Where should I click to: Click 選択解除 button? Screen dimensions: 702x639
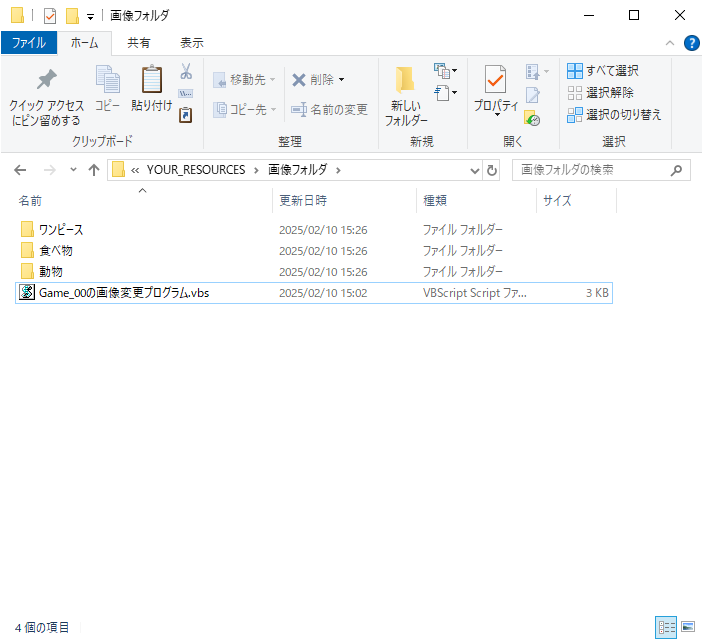(x=600, y=93)
